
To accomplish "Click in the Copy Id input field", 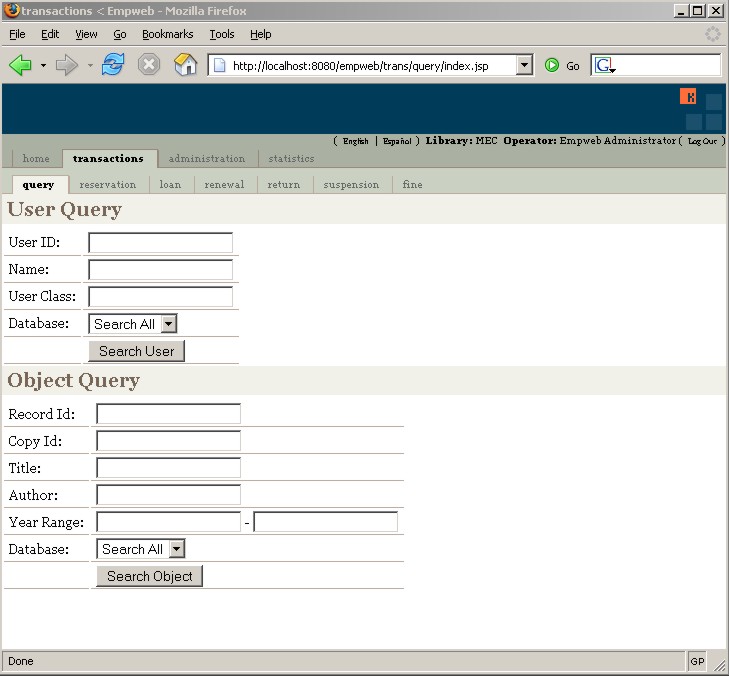I will [x=168, y=441].
